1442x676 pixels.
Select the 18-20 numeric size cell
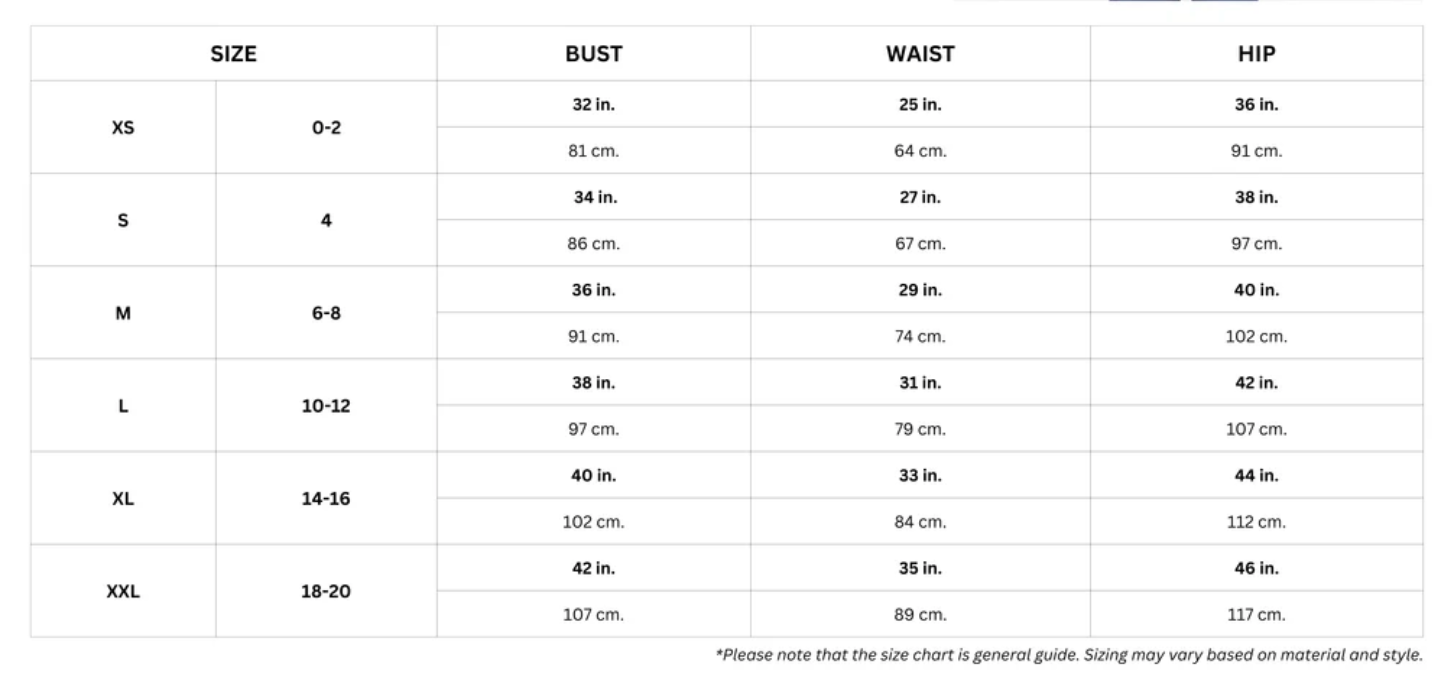pyautogui.click(x=326, y=591)
